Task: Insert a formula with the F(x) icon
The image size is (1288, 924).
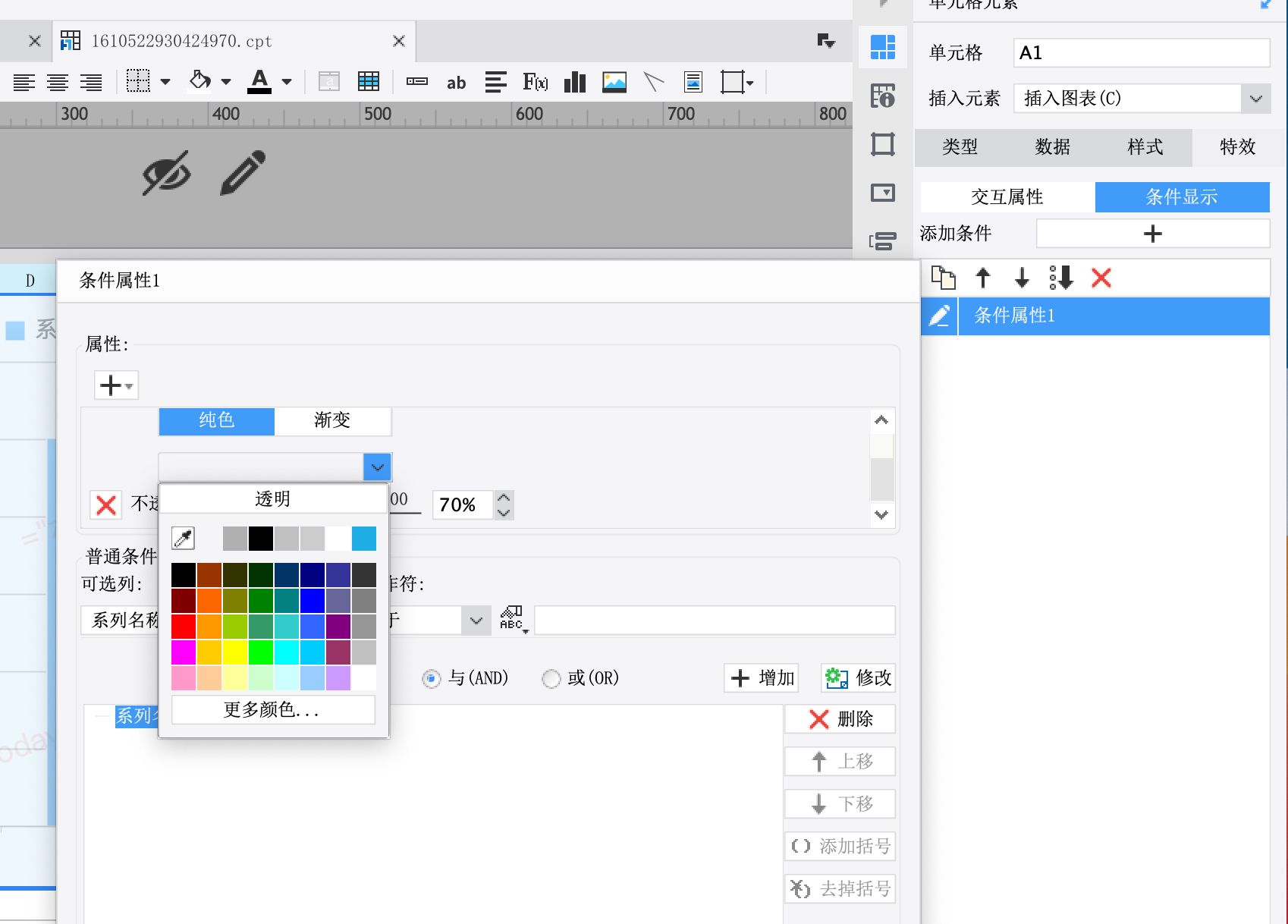Action: tap(536, 82)
